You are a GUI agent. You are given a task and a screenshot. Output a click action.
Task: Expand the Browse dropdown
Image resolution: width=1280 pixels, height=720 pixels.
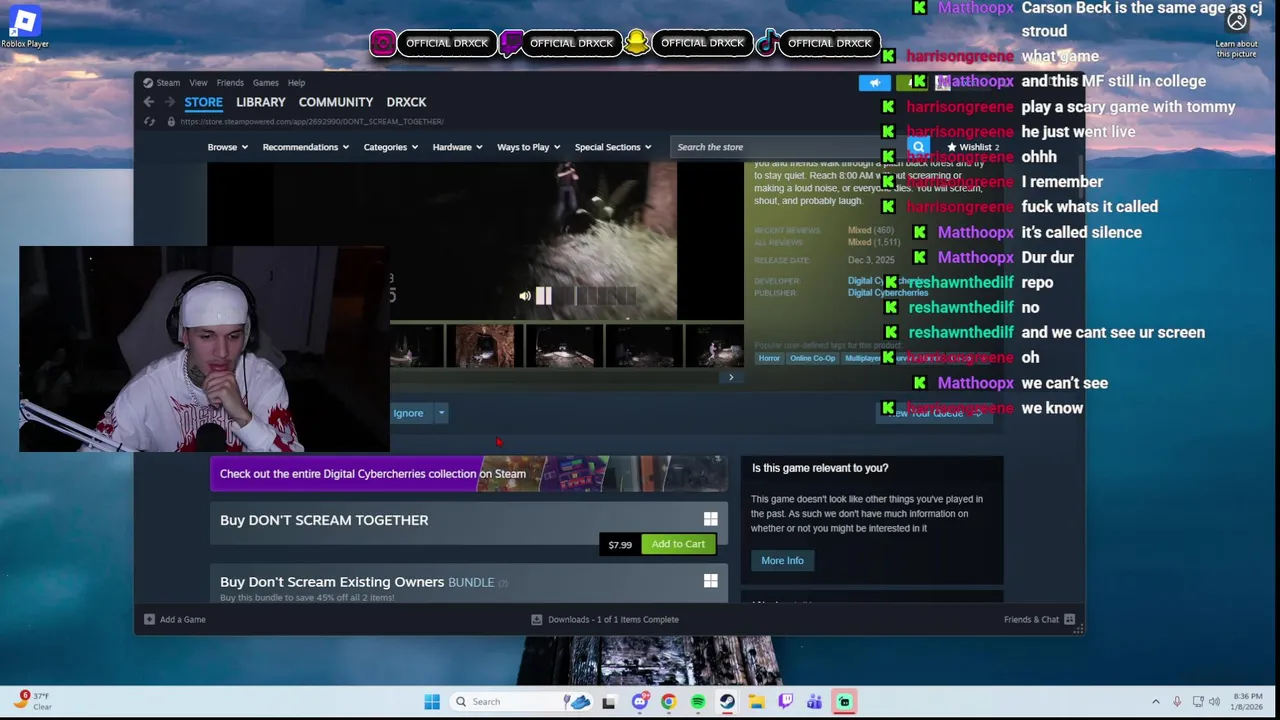[x=228, y=147]
